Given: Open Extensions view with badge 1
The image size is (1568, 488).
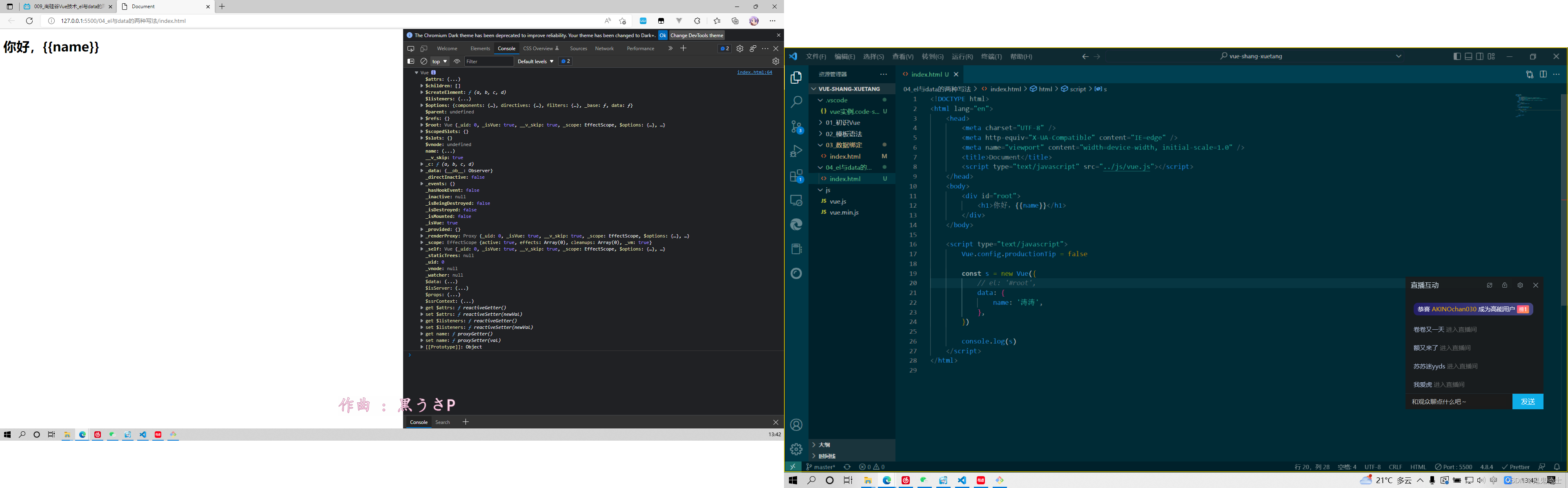Looking at the screenshot, I should click(x=796, y=176).
